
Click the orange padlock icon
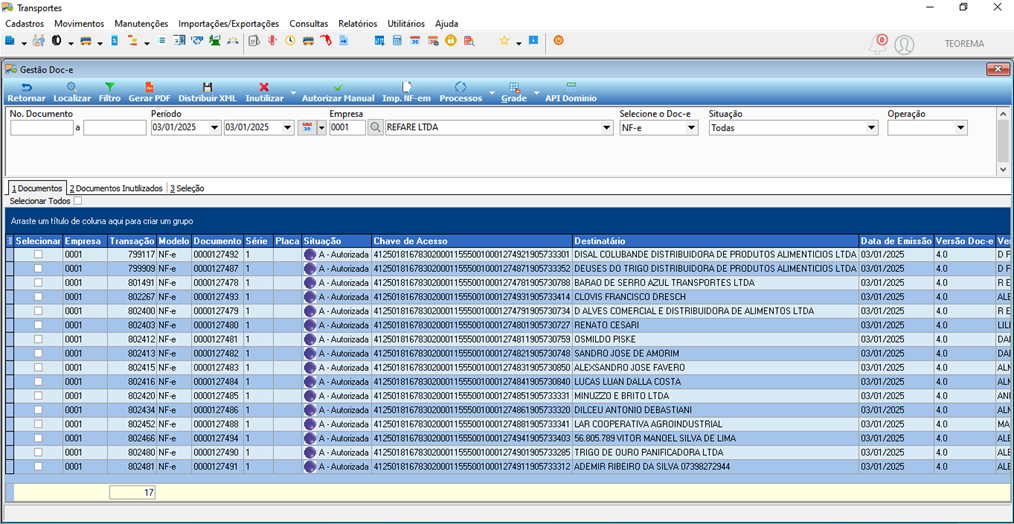(451, 41)
